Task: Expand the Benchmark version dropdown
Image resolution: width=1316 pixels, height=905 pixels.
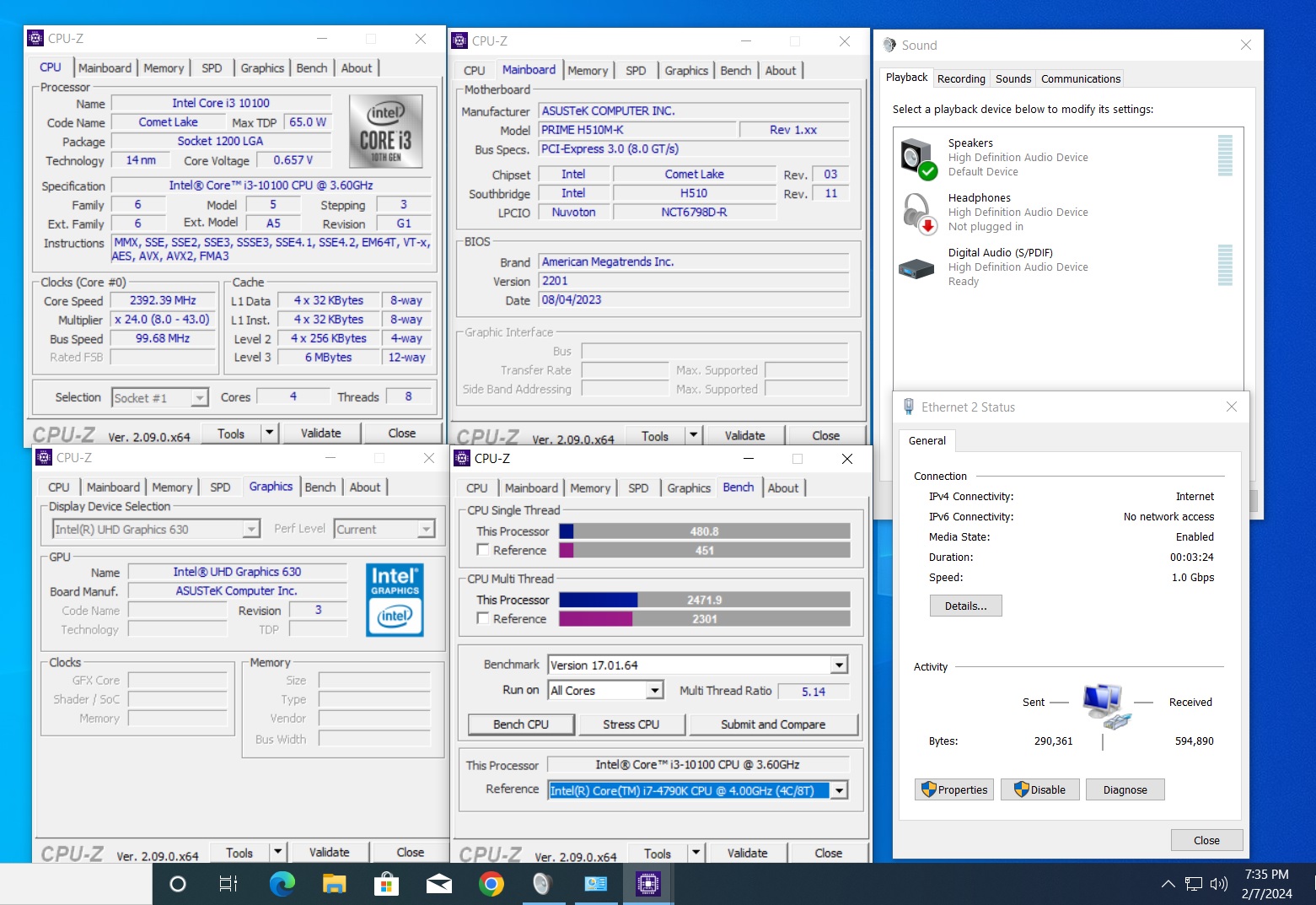Action: [x=839, y=665]
